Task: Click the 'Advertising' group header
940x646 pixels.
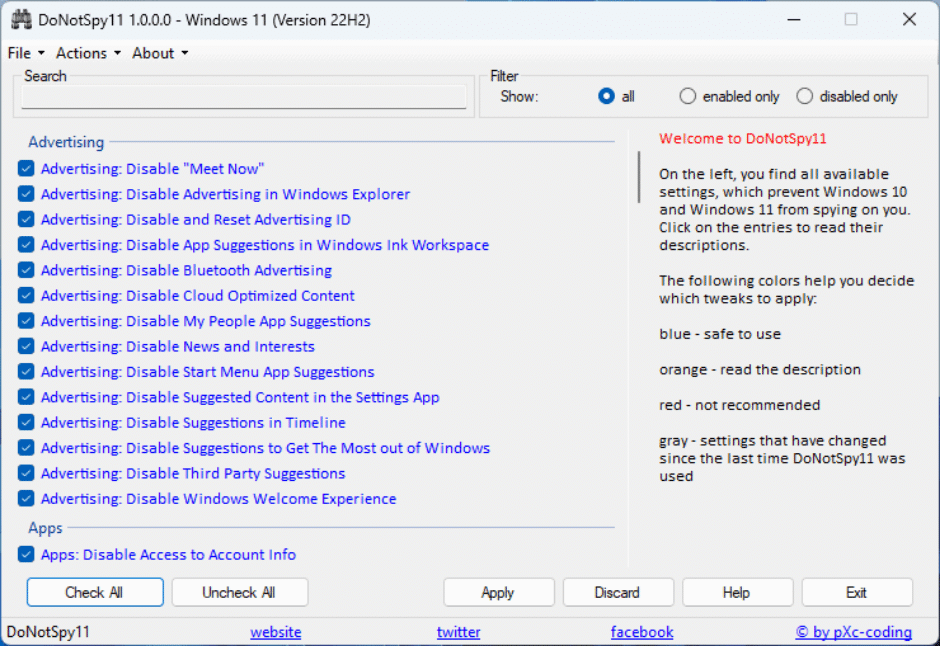Action: tap(66, 142)
